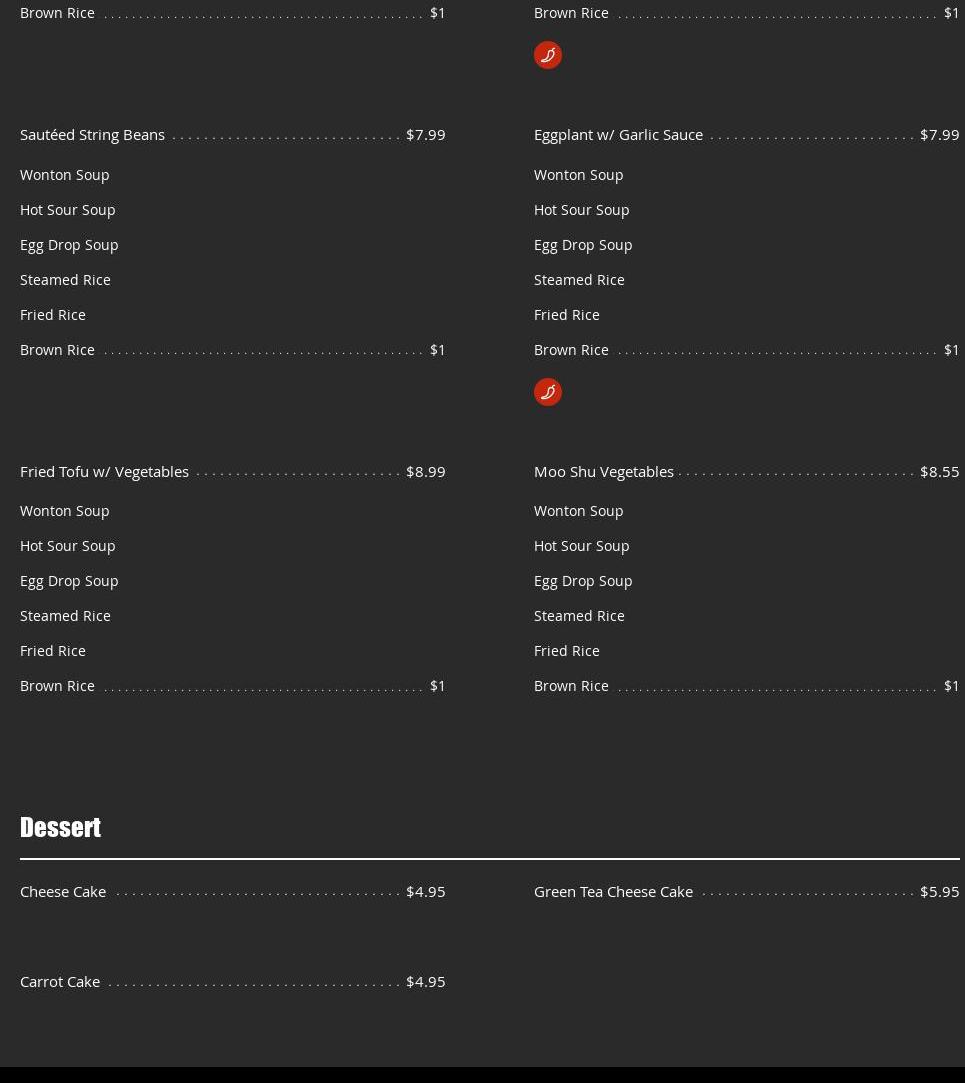Screen dimensions: 965x1083
Task: Choose the Fried Tofu w/ Vegetables item
Action: 104,471
